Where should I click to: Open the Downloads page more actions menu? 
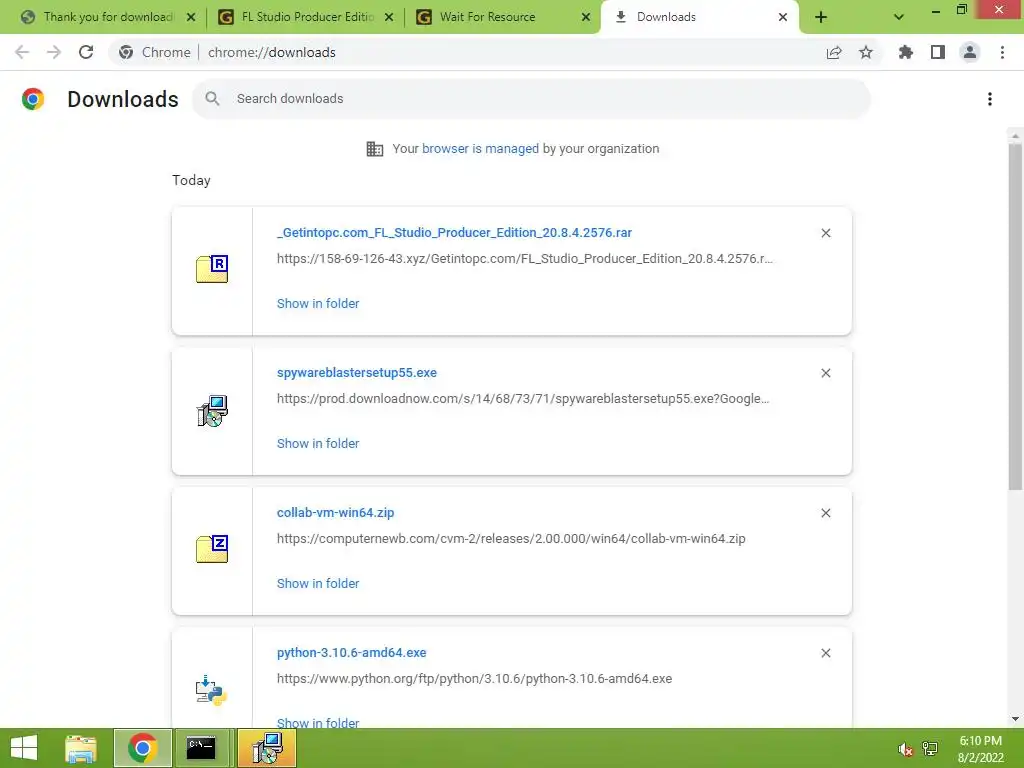click(990, 99)
